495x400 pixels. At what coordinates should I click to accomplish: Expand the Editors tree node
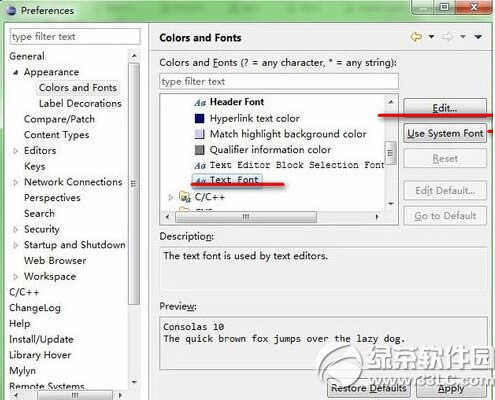[x=16, y=151]
